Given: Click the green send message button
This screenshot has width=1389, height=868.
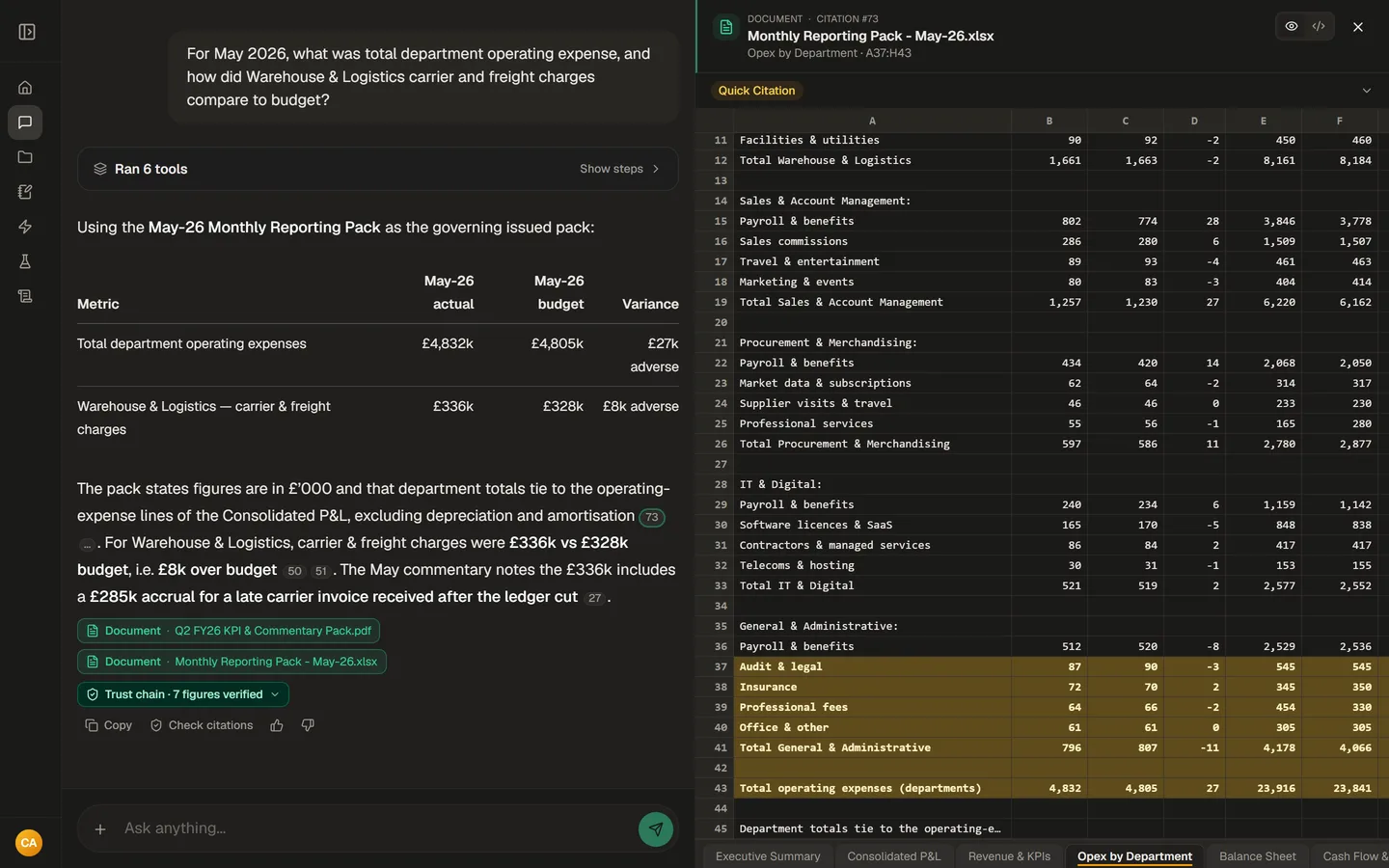Looking at the screenshot, I should pyautogui.click(x=656, y=828).
